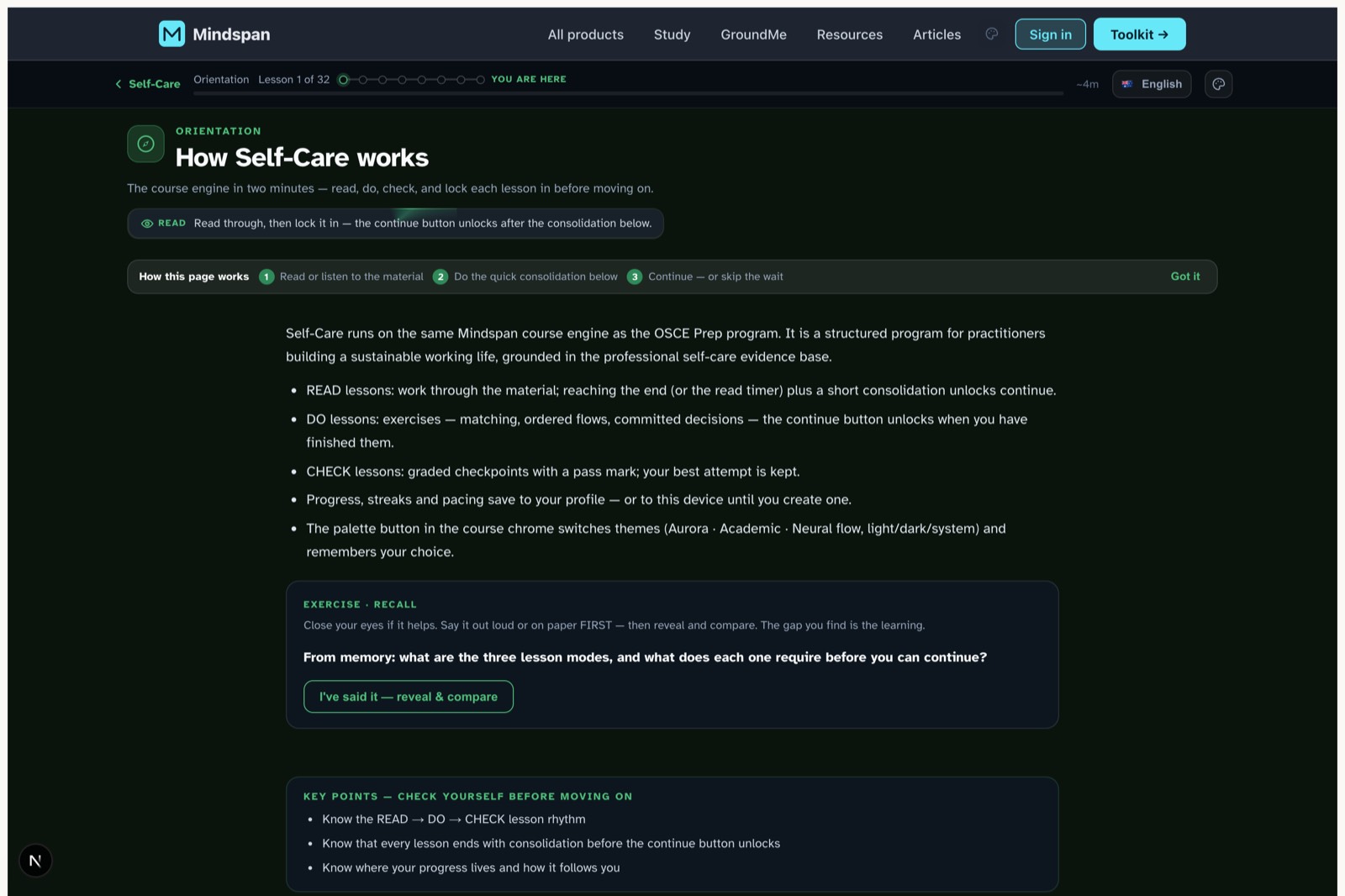This screenshot has height=896, width=1345.
Task: Click the Next.js N badge icon
Action: [x=35, y=861]
